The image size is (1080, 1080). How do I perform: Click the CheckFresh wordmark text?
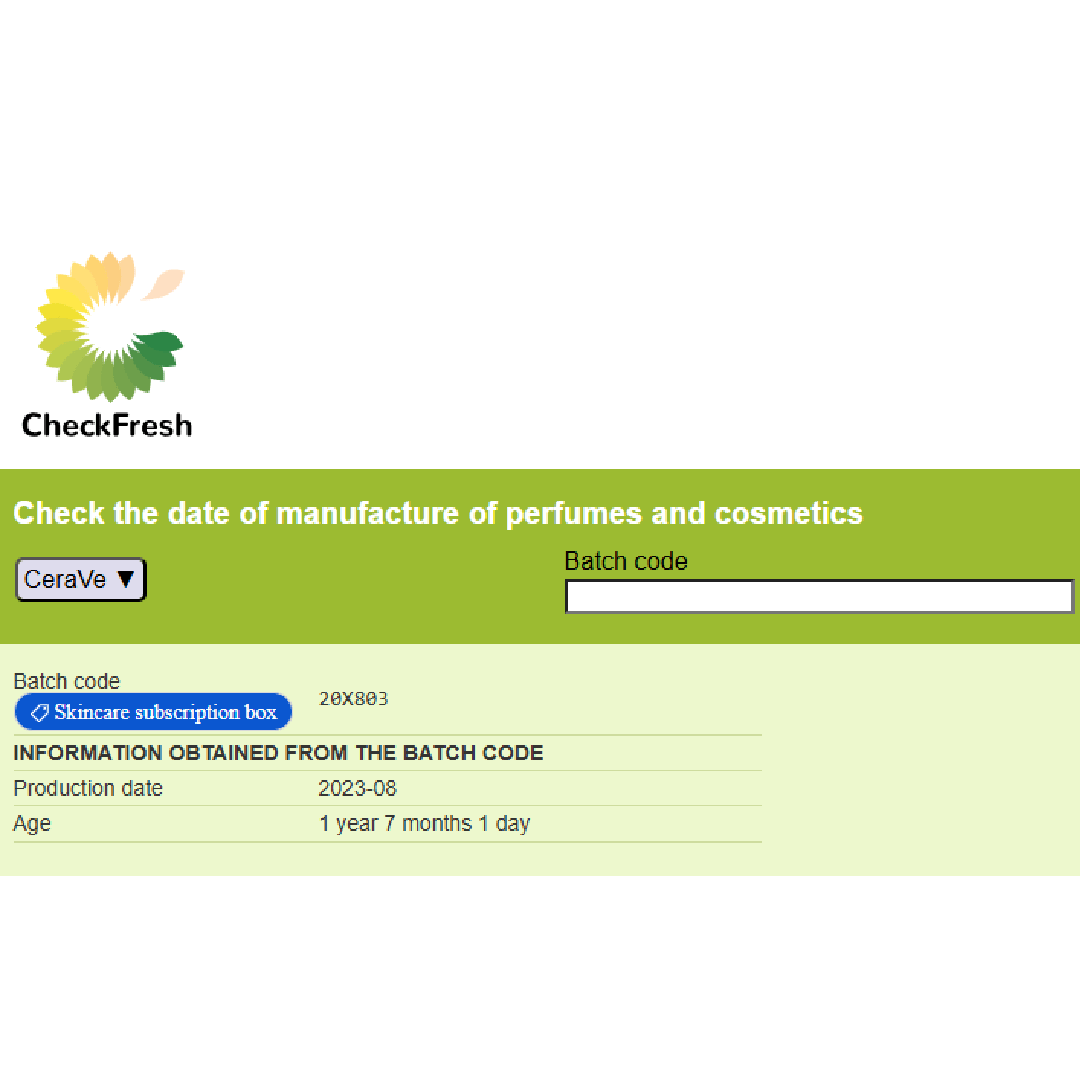coord(107,425)
